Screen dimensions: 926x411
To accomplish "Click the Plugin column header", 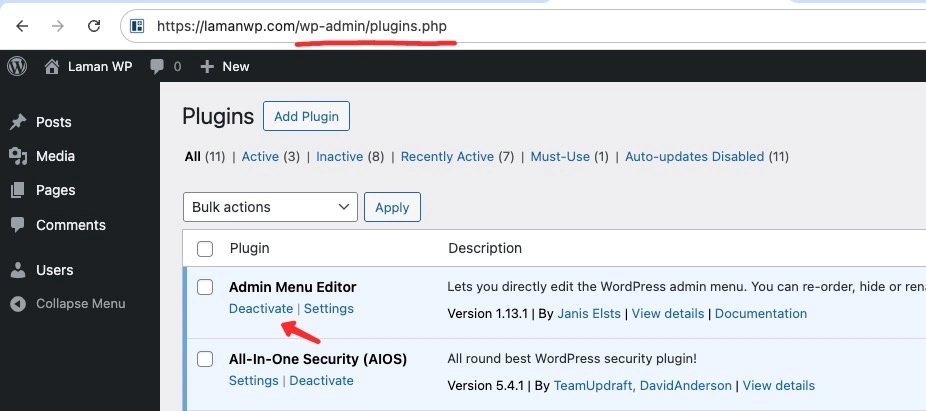I will (249, 249).
